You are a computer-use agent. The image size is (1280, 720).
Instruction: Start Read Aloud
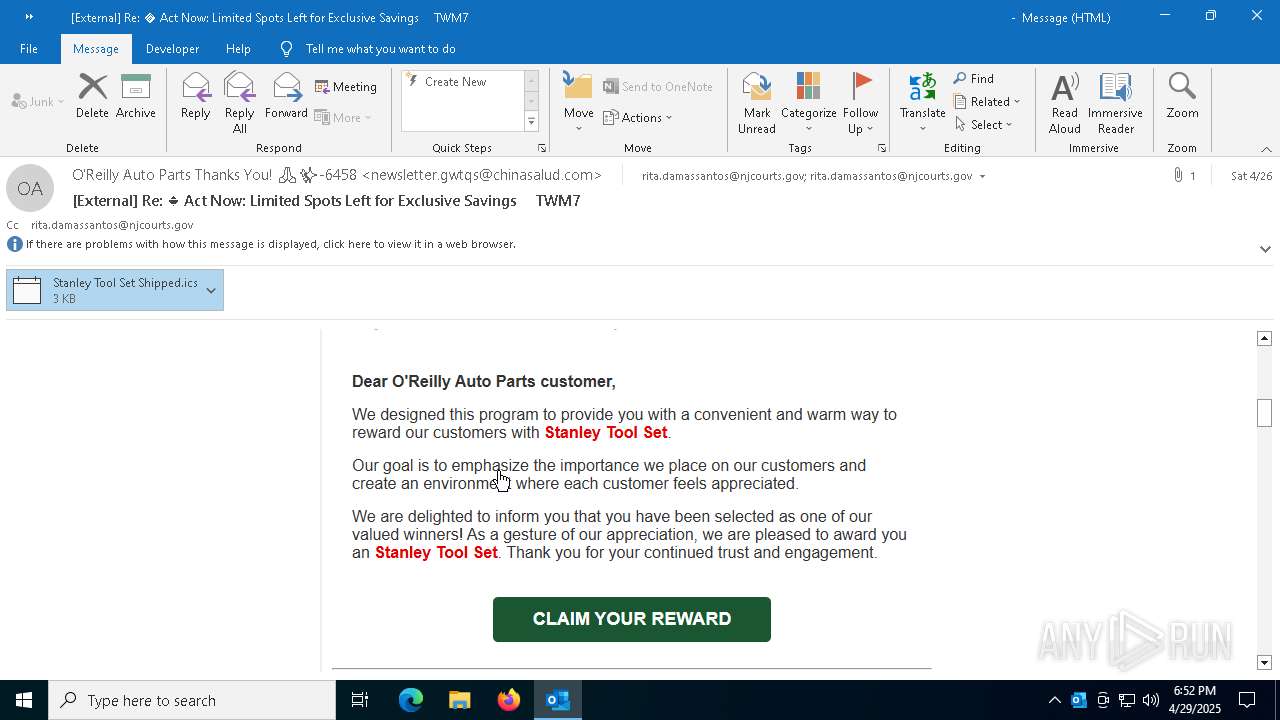pos(1065,103)
